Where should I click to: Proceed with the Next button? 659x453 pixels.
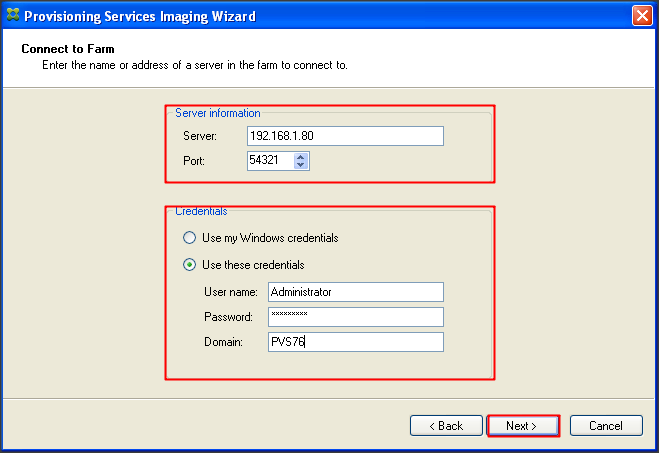click(522, 426)
